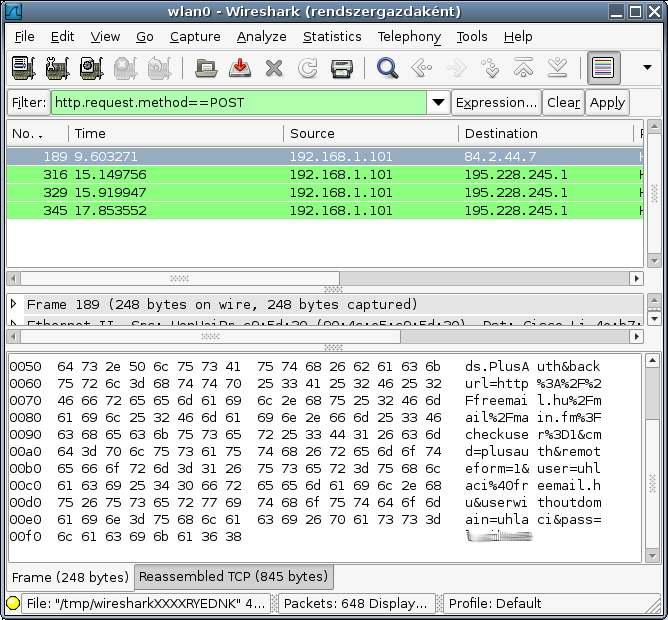Click packet list scroll right arrow
The image size is (668, 620).
click(636, 279)
